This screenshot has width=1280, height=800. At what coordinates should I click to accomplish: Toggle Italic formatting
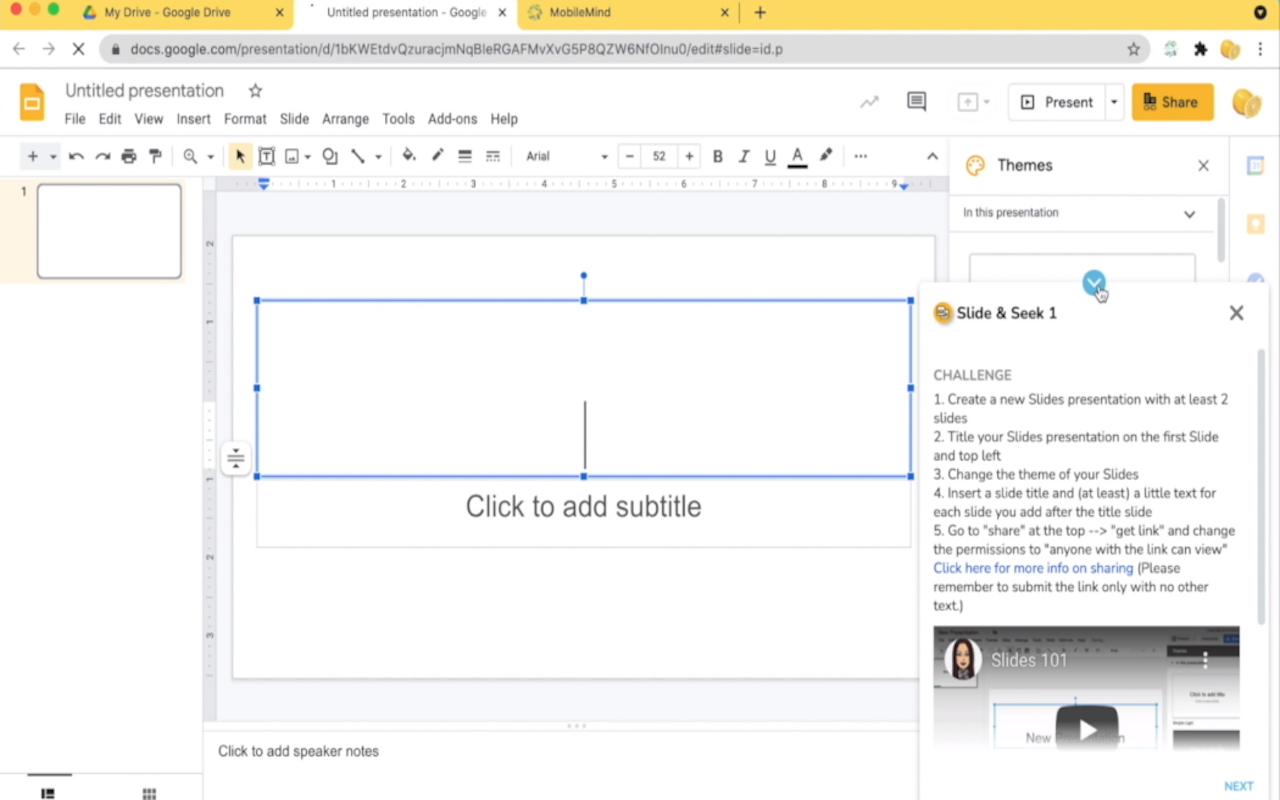[x=744, y=156]
